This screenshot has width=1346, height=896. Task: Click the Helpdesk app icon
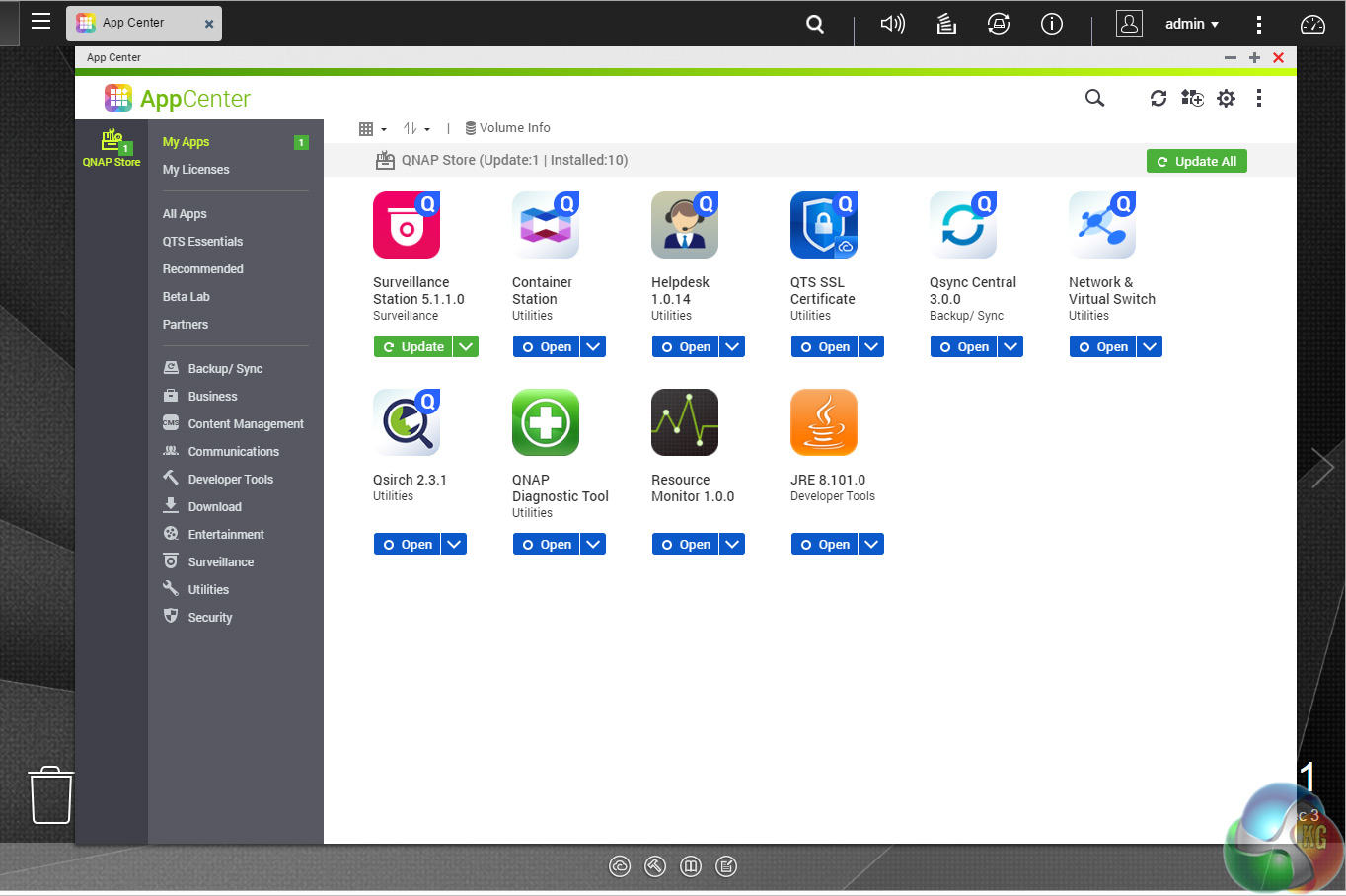coord(685,225)
